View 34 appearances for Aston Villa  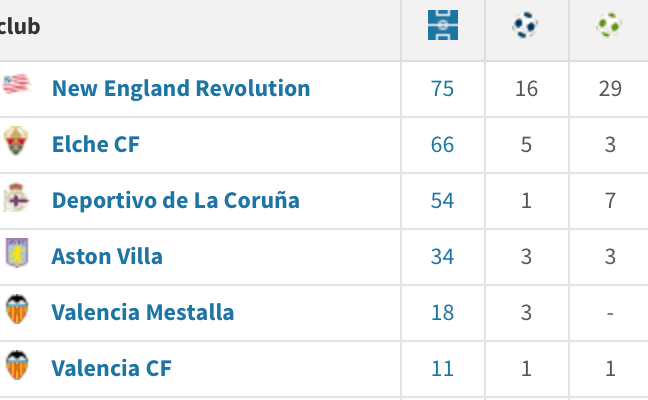[x=442, y=256]
